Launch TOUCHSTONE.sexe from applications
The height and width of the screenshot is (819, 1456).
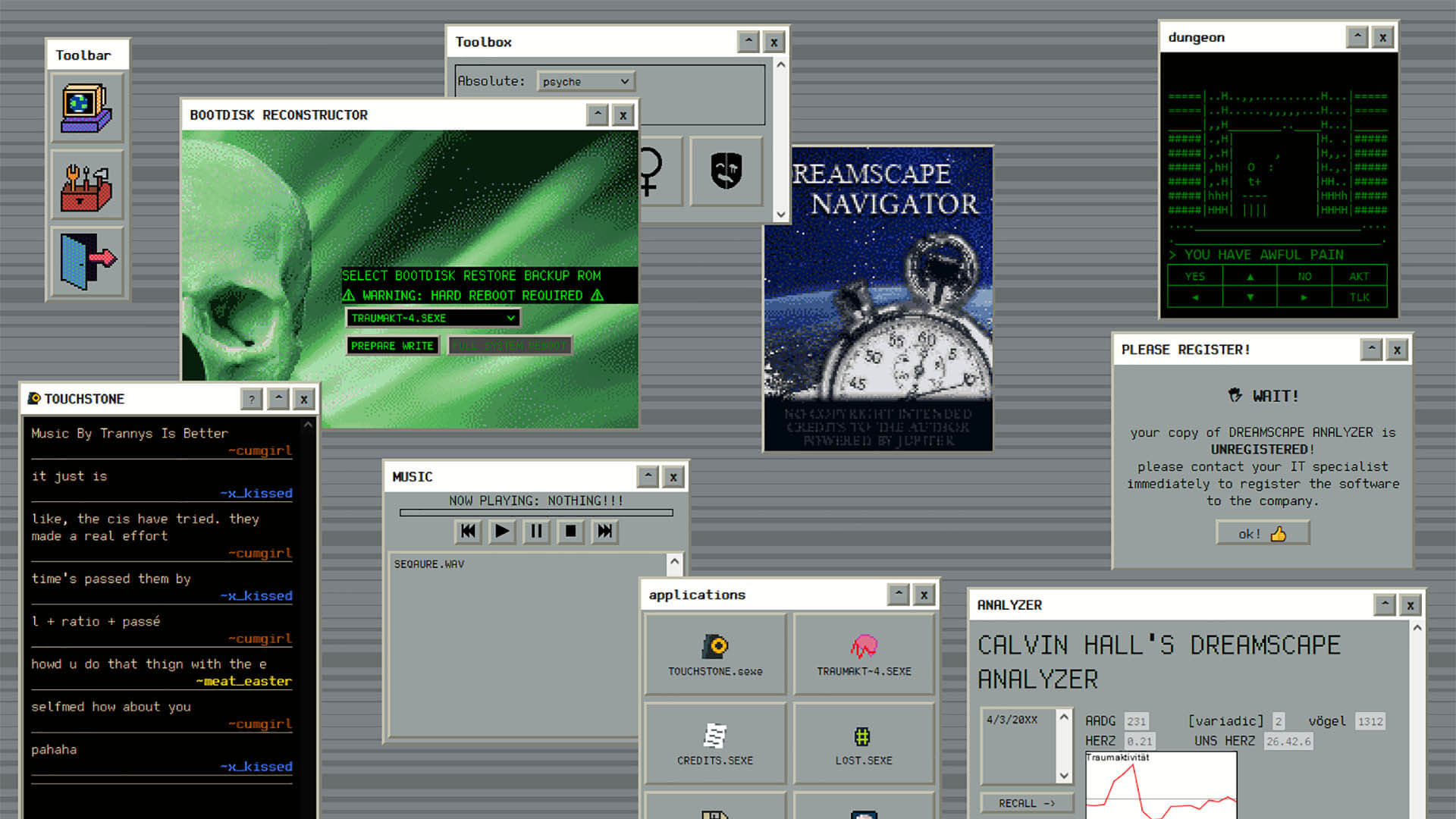[x=715, y=654]
